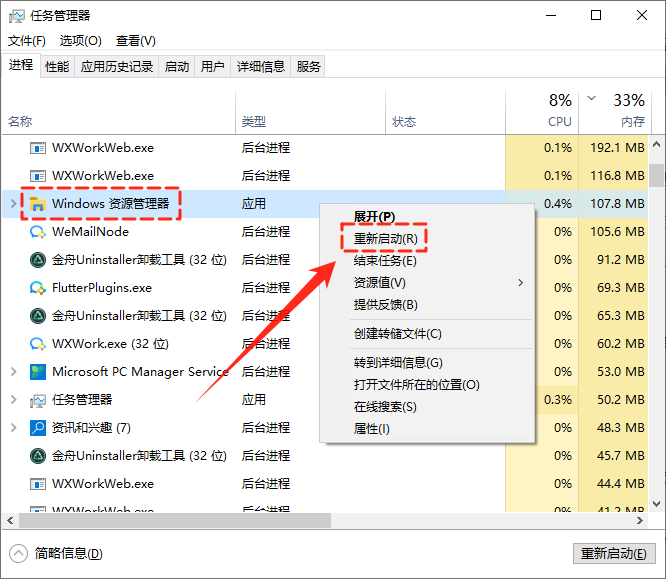Switch to the 启动 tab
The image size is (666, 579).
[x=177, y=67]
